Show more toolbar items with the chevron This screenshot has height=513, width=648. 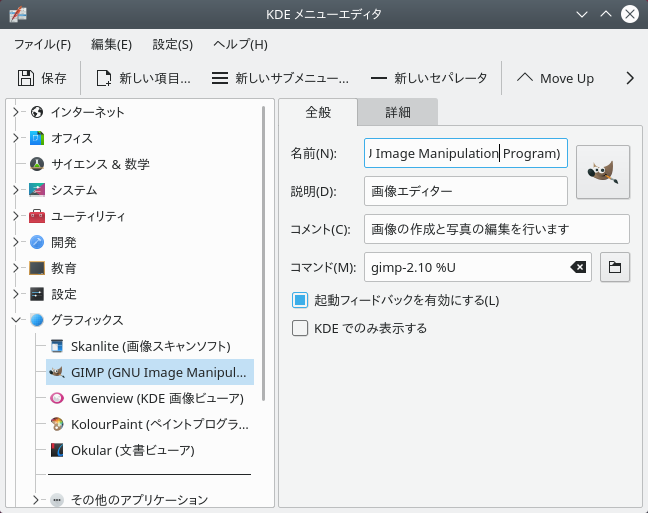coord(629,78)
